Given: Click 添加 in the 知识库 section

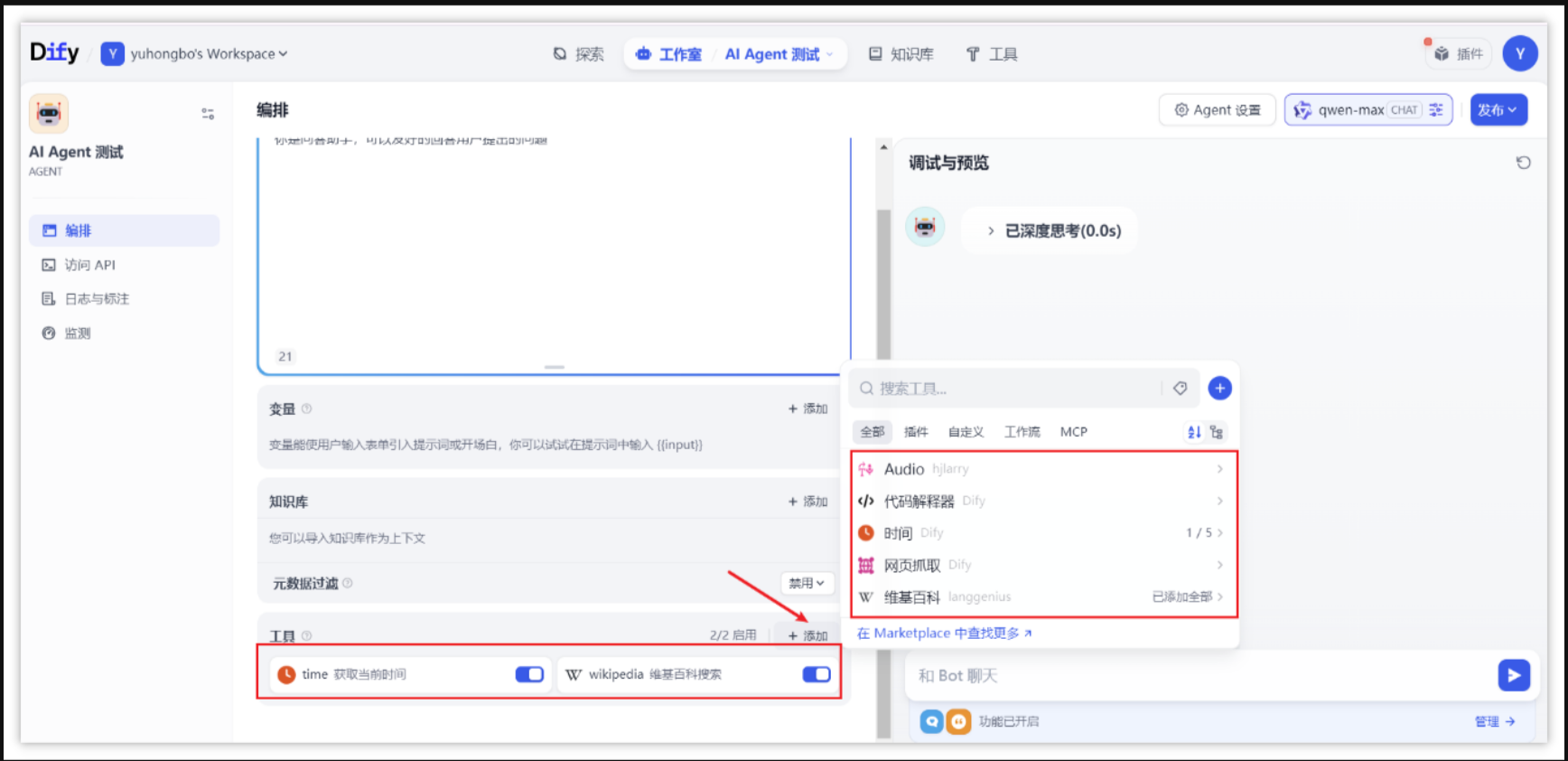Looking at the screenshot, I should 807,502.
